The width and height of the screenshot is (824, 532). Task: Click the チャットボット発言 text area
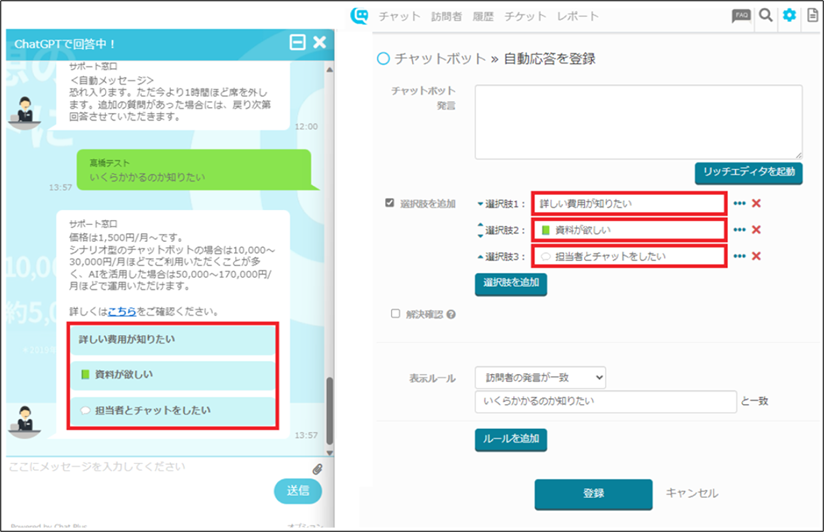(x=639, y=121)
